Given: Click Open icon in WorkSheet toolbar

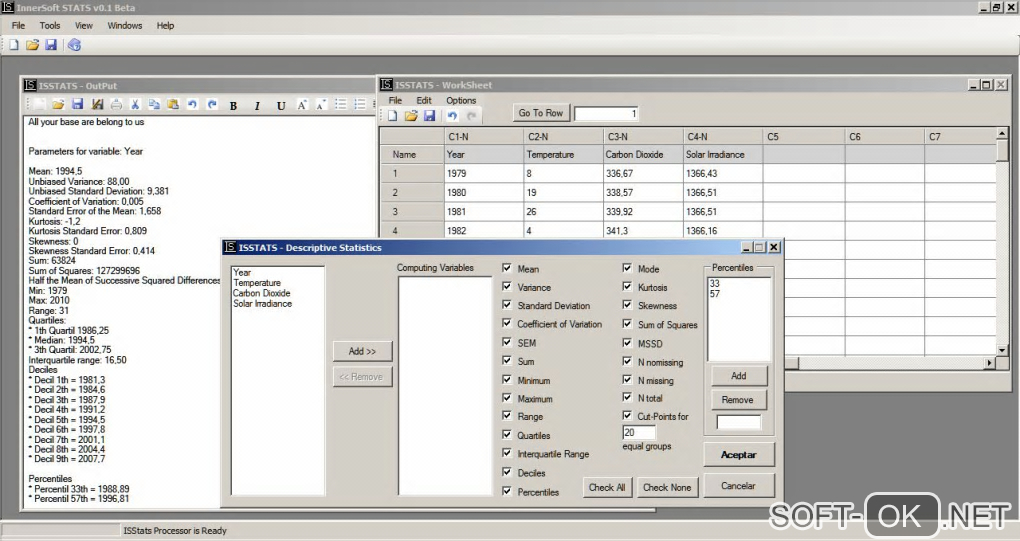Looking at the screenshot, I should 411,115.
